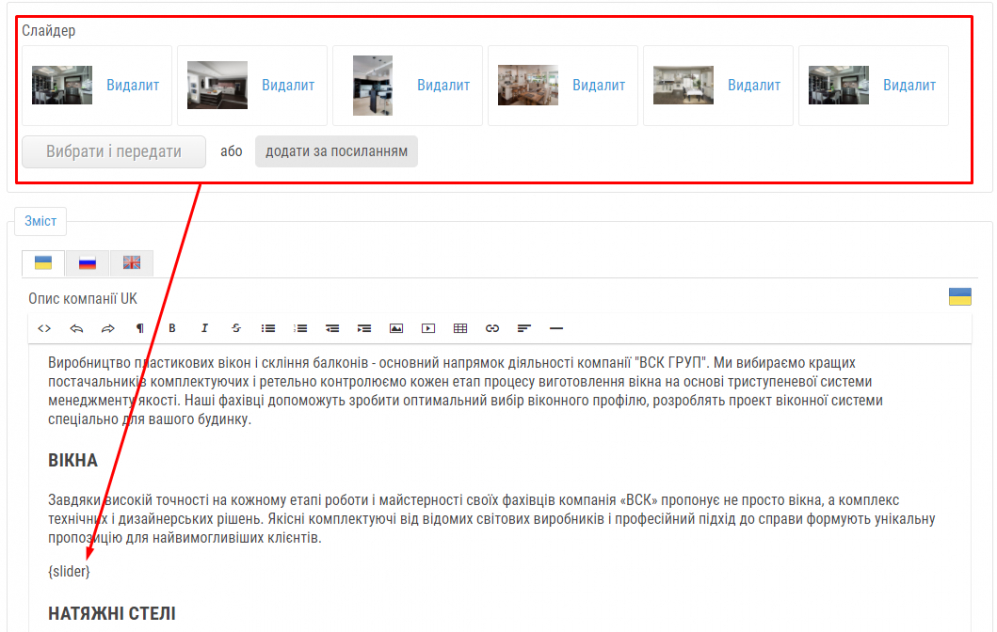Viewport: 997px width, 632px height.
Task: Apply bold formatting
Action: point(172,328)
